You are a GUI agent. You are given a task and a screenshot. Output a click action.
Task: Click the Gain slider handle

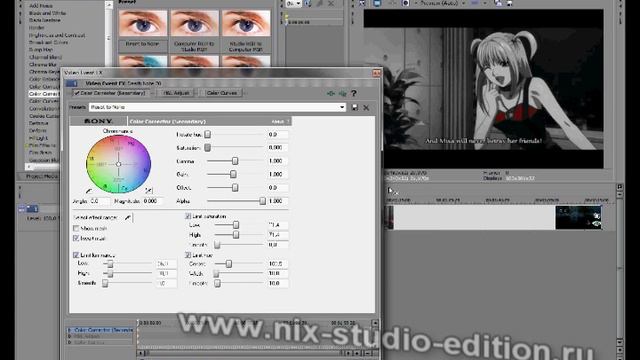pyautogui.click(x=233, y=174)
